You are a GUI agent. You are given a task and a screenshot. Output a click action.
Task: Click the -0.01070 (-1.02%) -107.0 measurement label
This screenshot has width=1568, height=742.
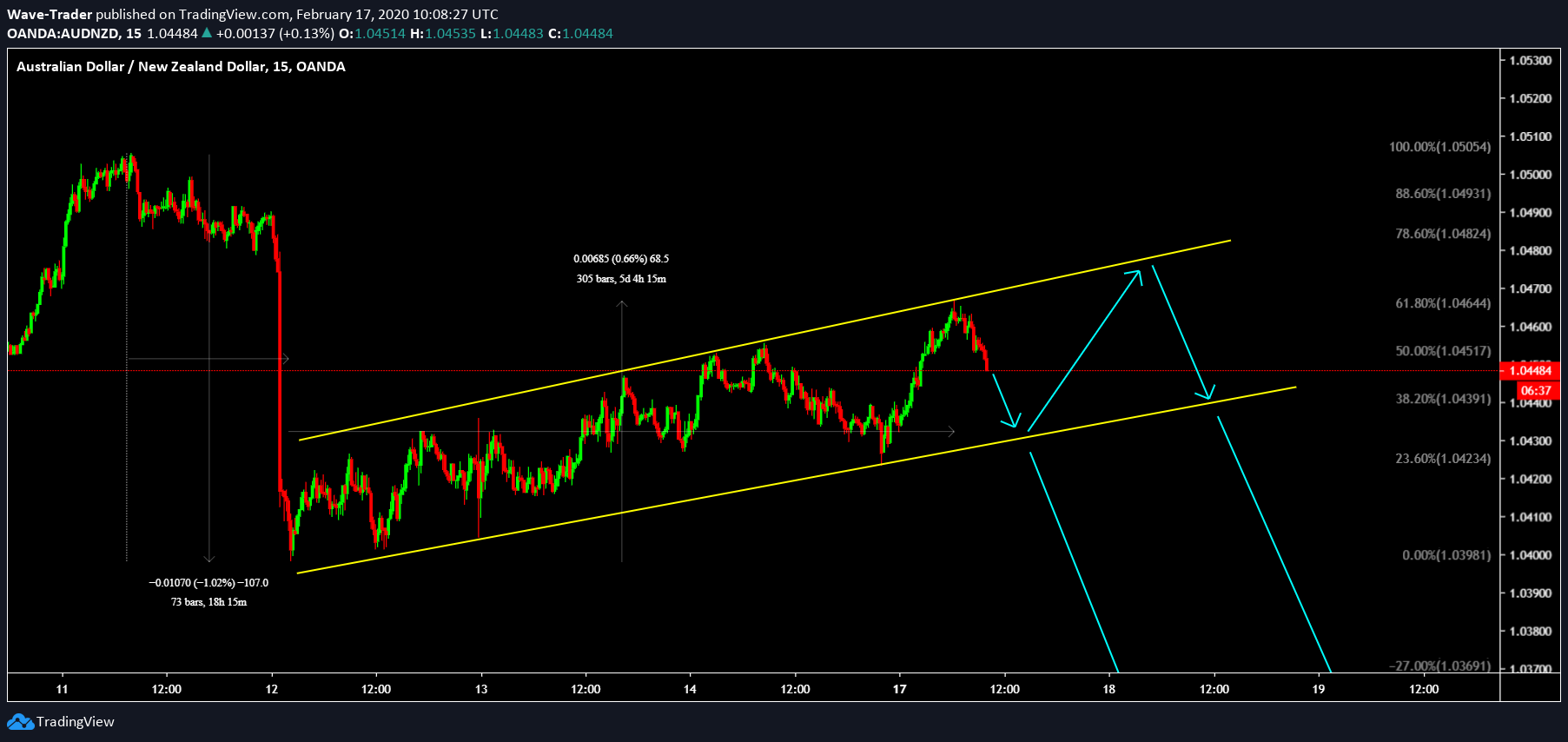pyautogui.click(x=208, y=583)
